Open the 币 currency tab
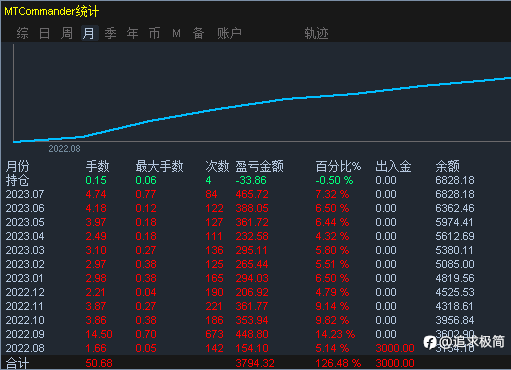This screenshot has width=511, height=370. pos(154,33)
